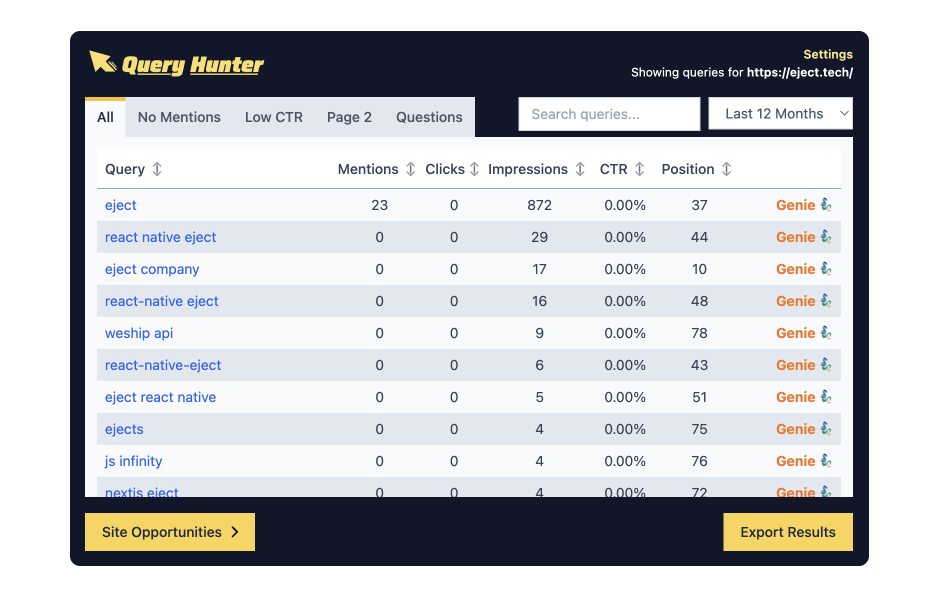939x600 pixels.
Task: Open the Low CTR tab
Action: [273, 117]
